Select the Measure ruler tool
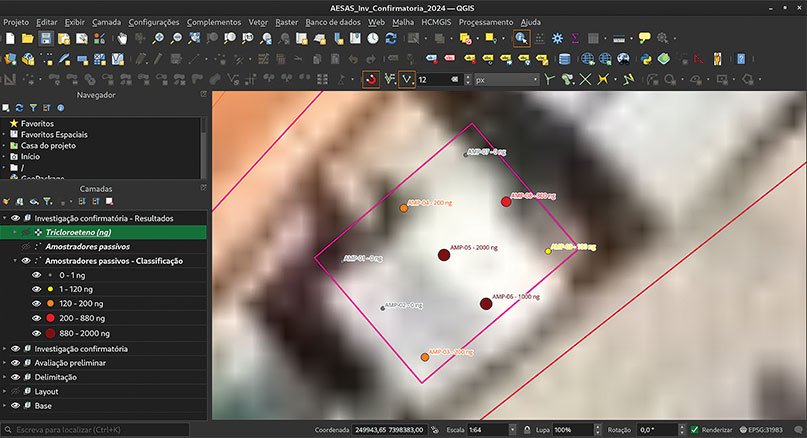Image resolution: width=807 pixels, height=438 pixels. pos(619,38)
